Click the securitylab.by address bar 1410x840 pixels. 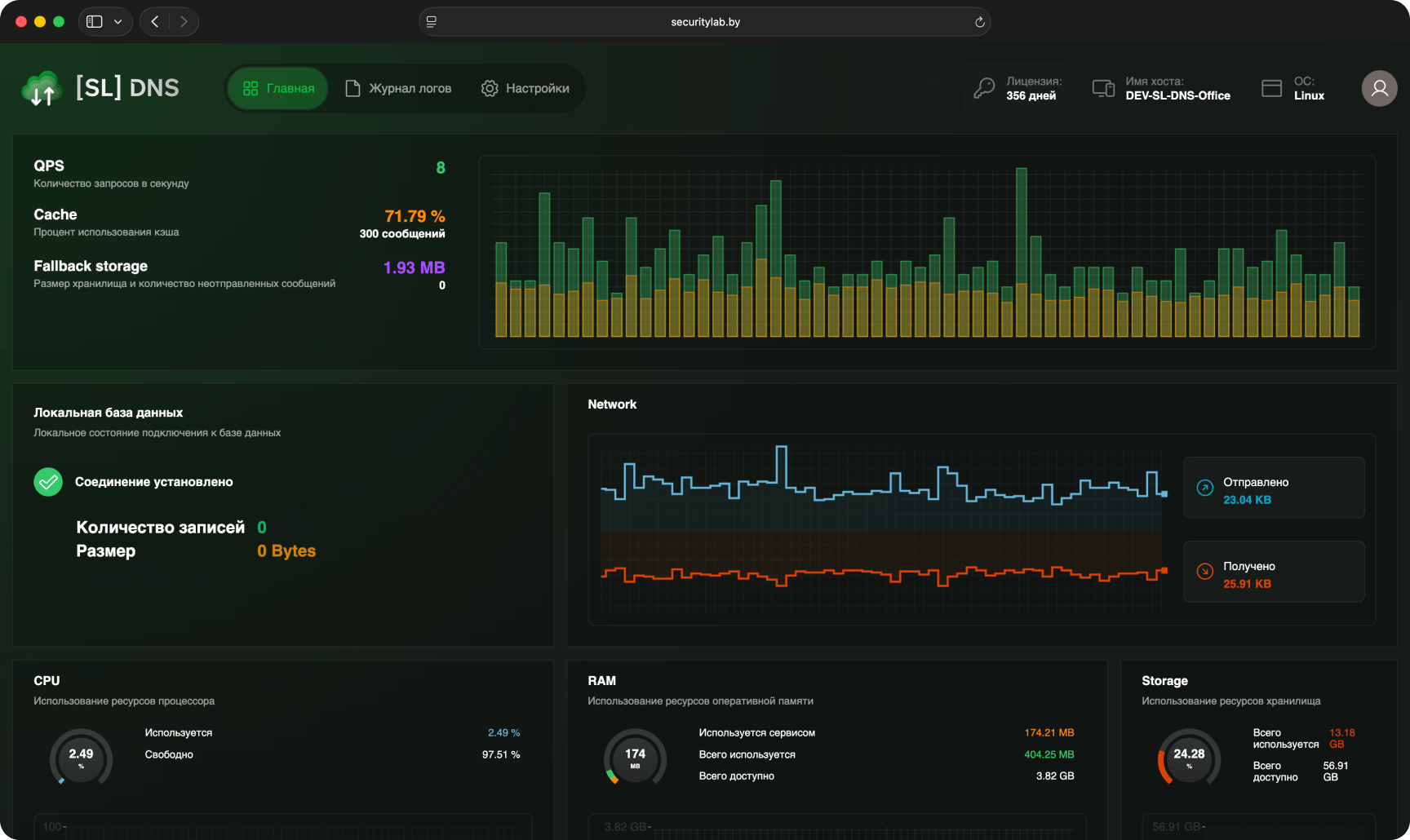(x=705, y=22)
